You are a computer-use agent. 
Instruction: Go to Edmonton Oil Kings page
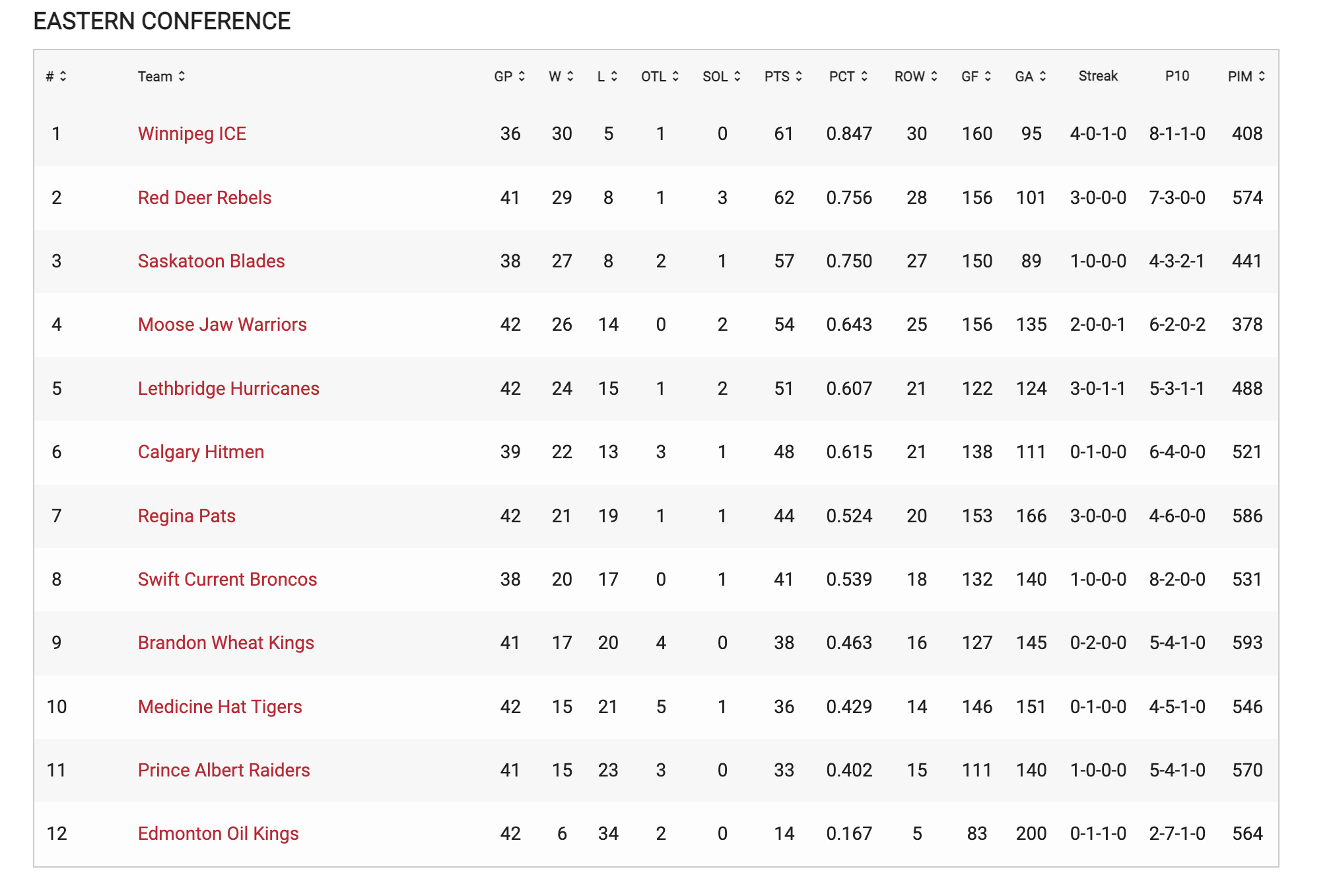pos(218,834)
